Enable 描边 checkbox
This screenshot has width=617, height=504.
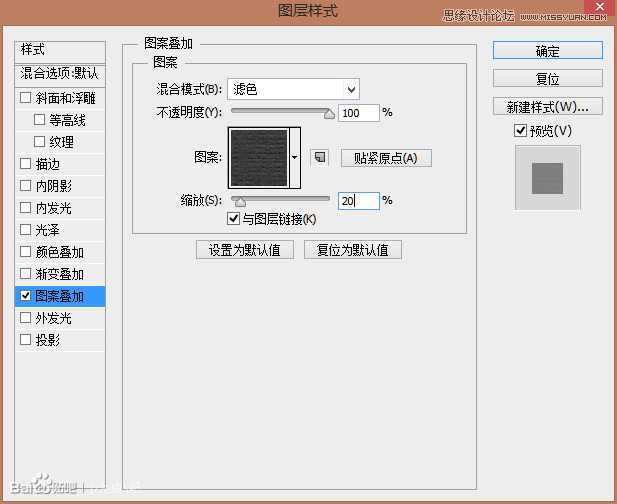click(x=26, y=164)
